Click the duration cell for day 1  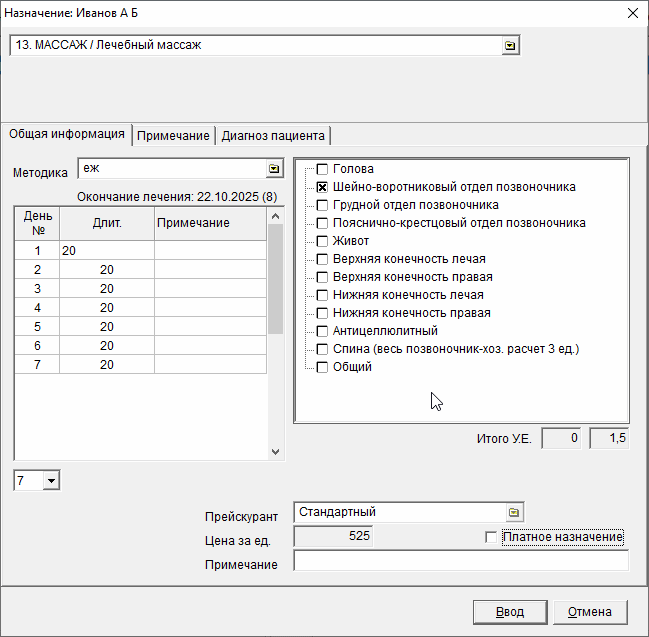point(106,251)
